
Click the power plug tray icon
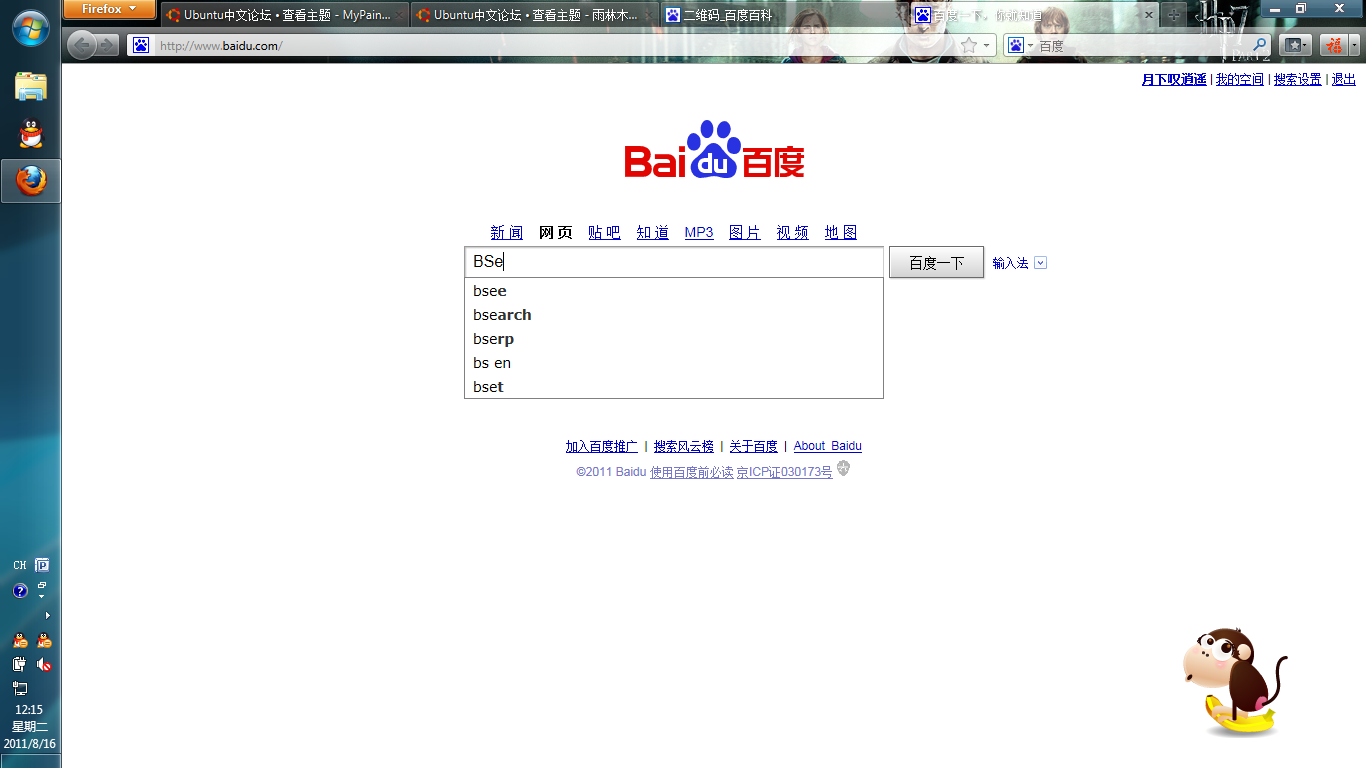coord(20,664)
